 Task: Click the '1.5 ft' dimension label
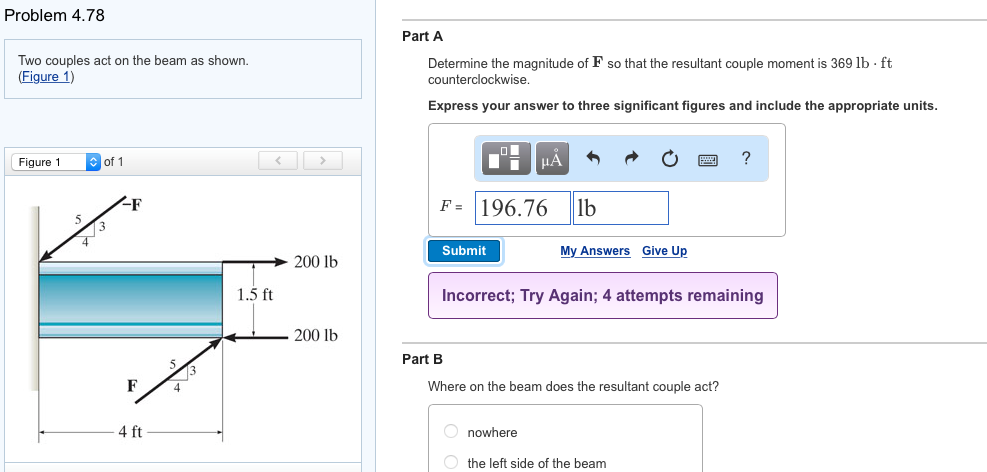(x=255, y=295)
